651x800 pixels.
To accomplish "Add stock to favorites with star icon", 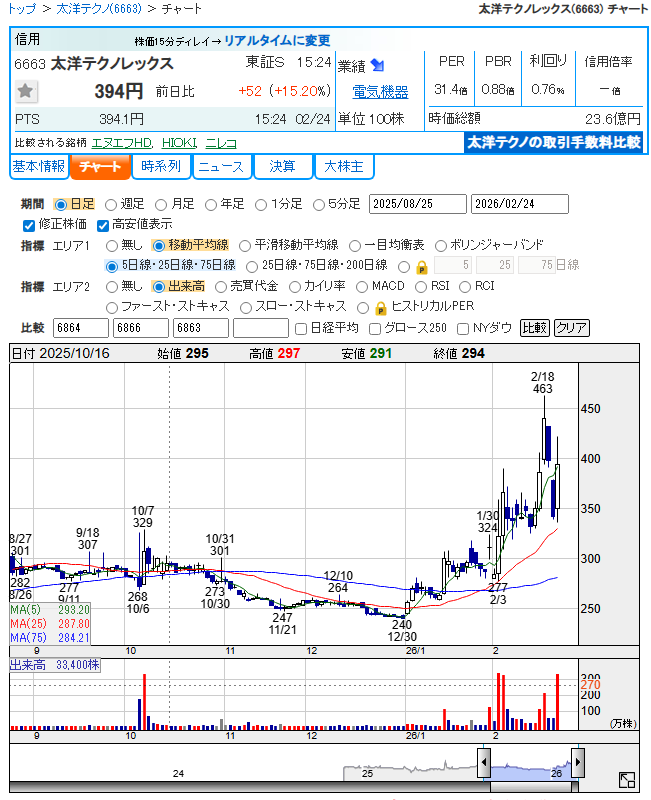I will click(x=25, y=92).
